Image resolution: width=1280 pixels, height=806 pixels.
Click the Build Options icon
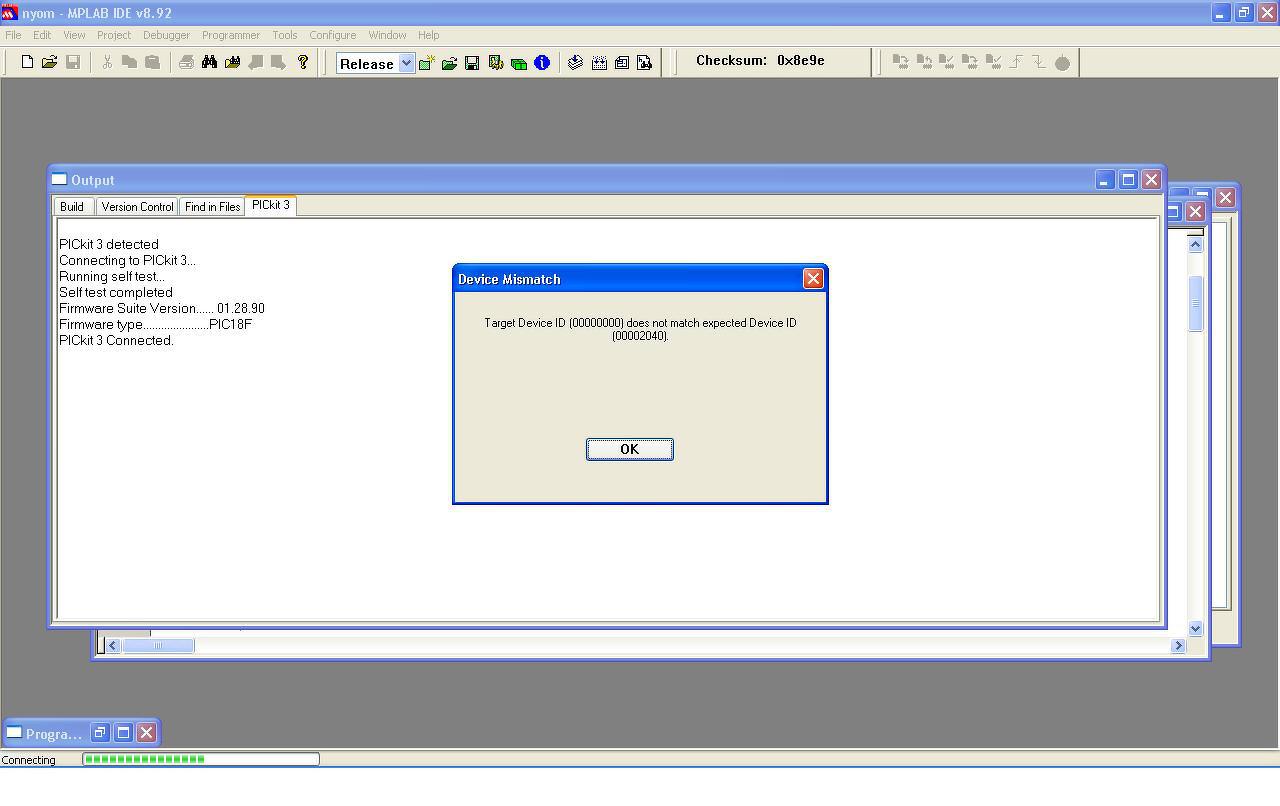[495, 63]
